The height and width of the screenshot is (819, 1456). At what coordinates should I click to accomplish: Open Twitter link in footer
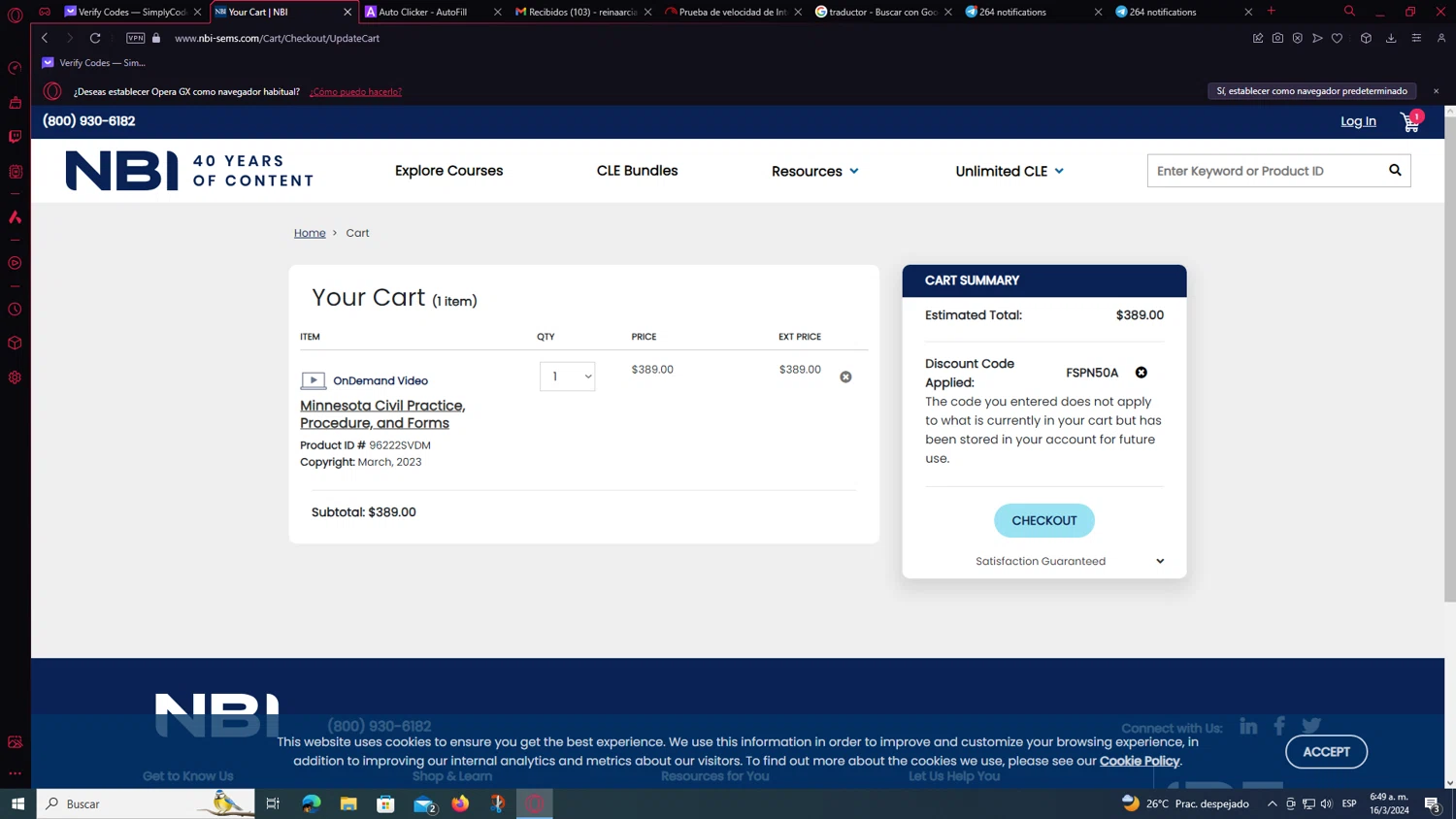point(1311,726)
